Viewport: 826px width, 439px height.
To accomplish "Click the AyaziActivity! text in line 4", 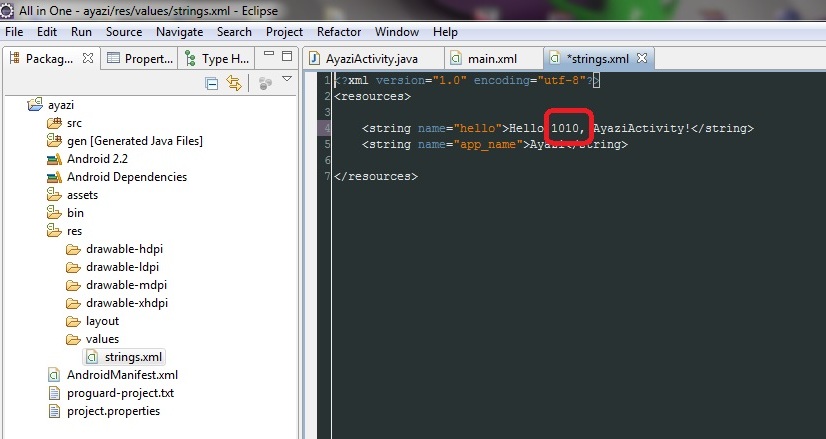I will 642,128.
